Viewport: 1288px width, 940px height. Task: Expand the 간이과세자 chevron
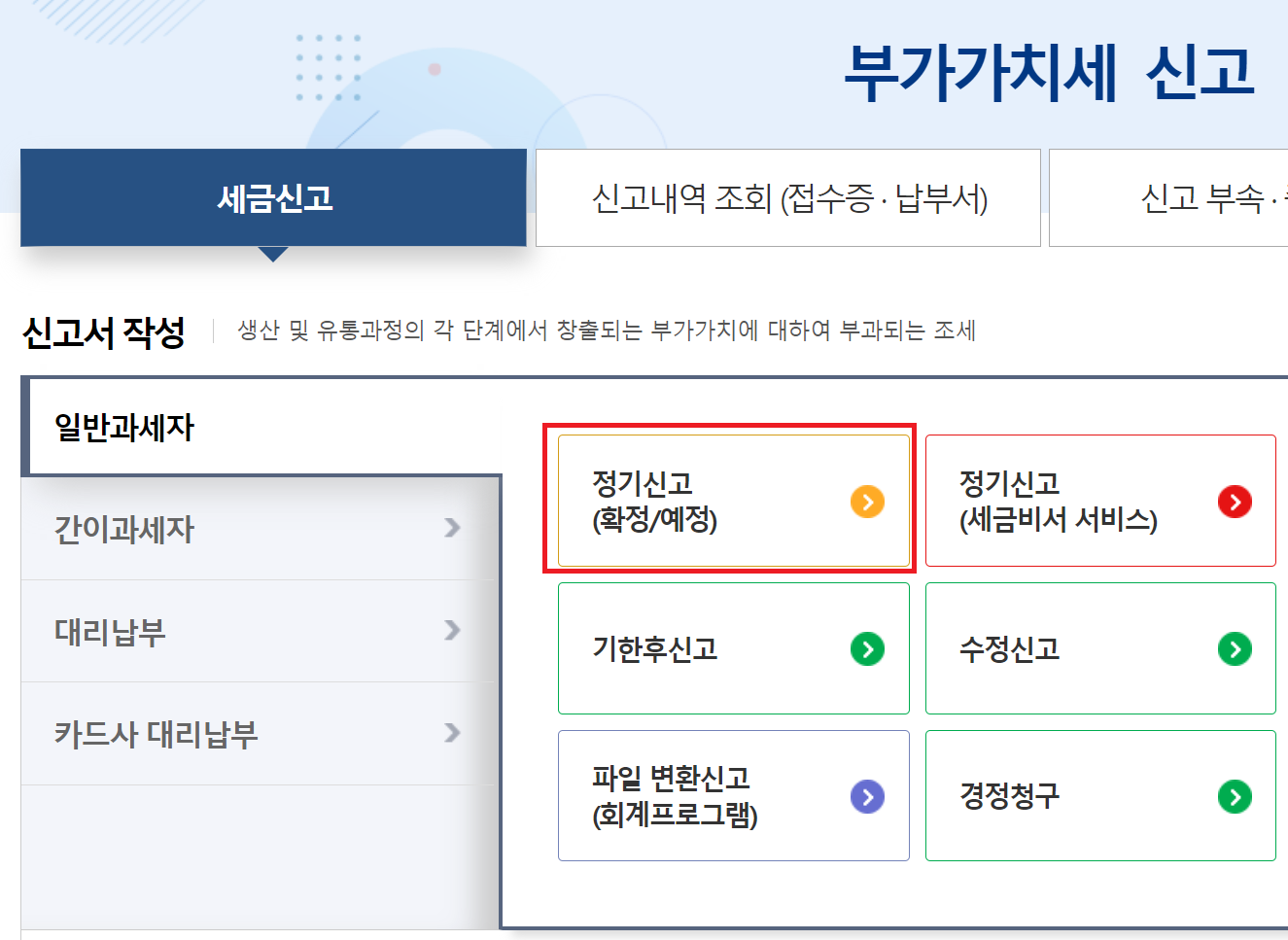452,528
